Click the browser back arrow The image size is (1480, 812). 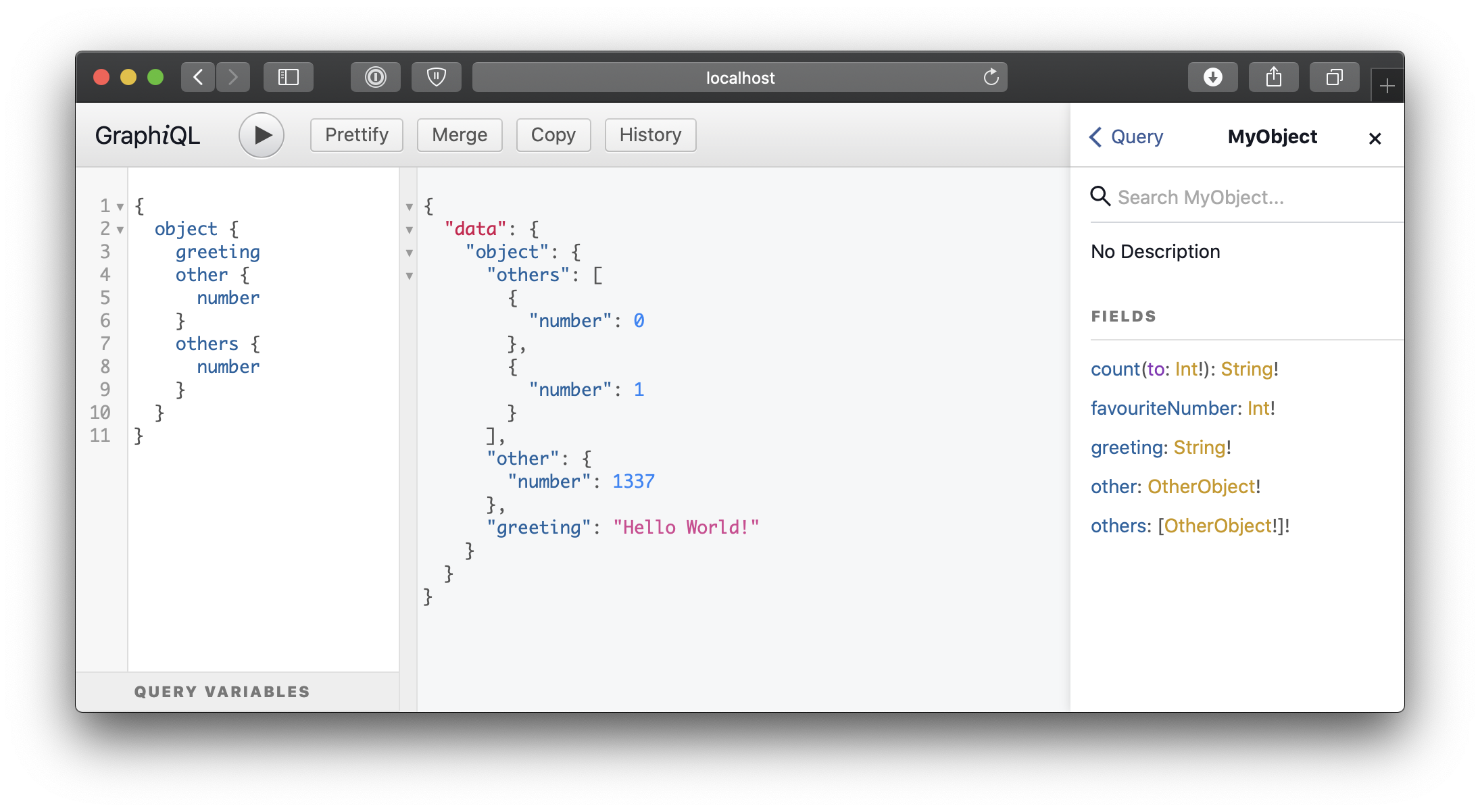tap(198, 77)
